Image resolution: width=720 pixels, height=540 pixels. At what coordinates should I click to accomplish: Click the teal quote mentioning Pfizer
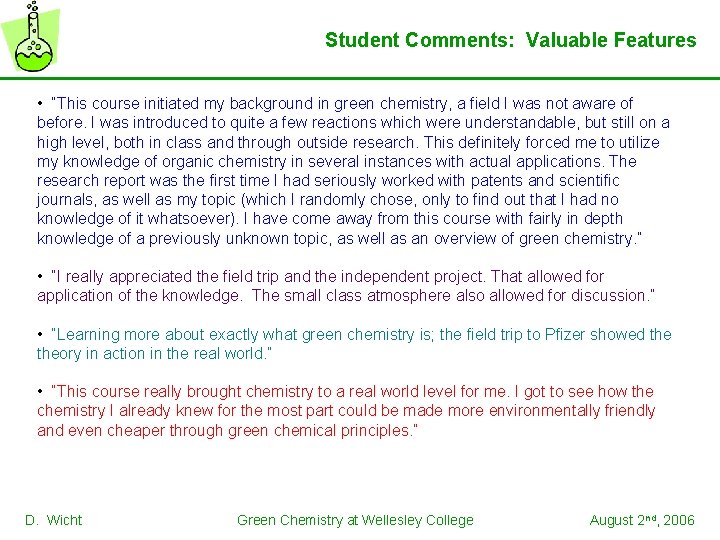[354, 343]
